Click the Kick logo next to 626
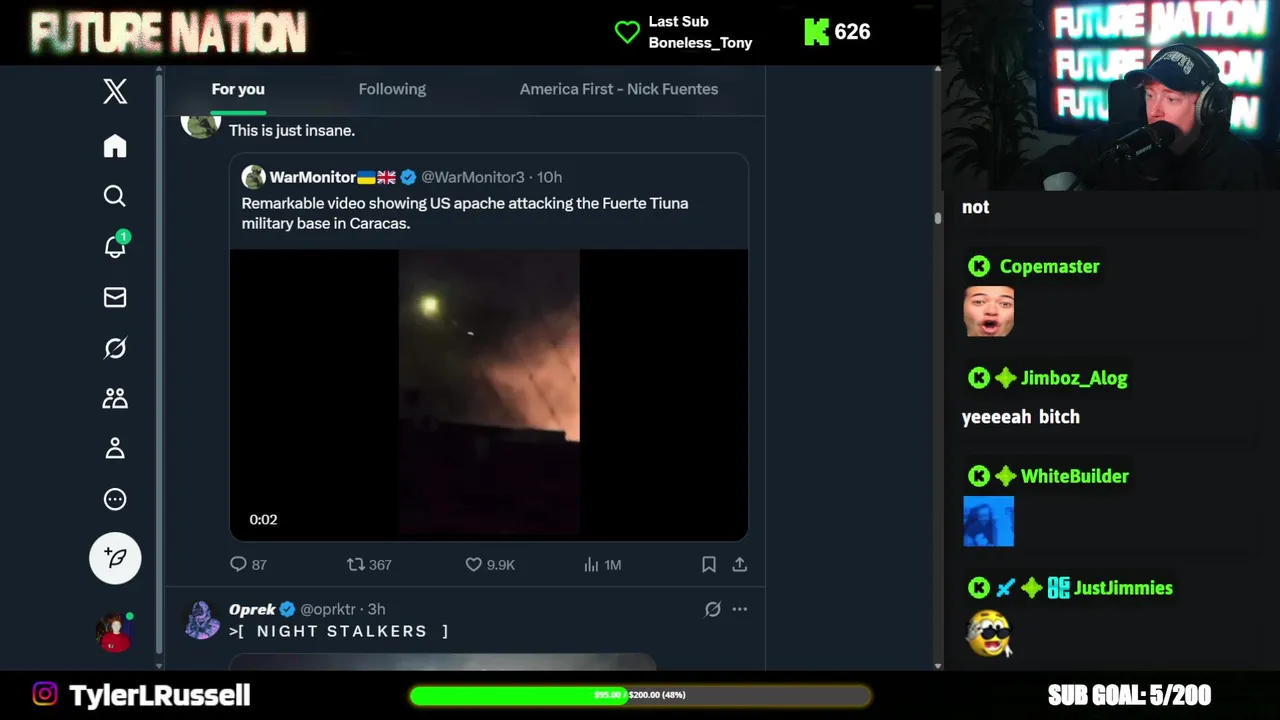This screenshot has width=1280, height=720. [x=816, y=32]
